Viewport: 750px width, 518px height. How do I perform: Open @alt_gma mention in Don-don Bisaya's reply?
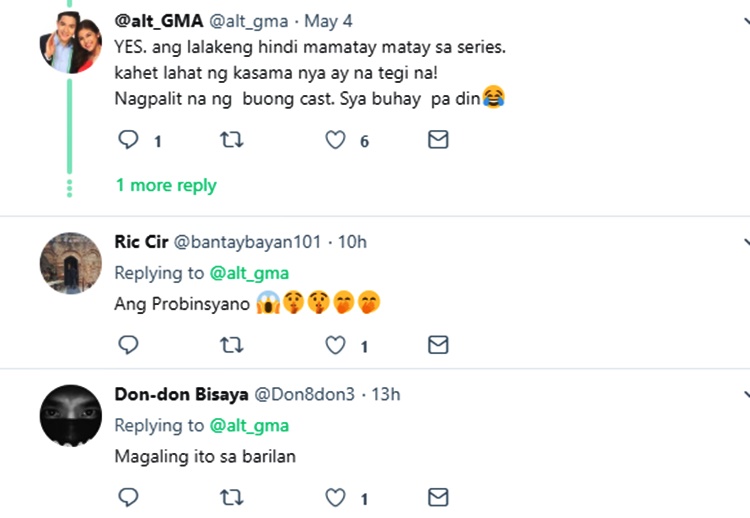pos(249,425)
